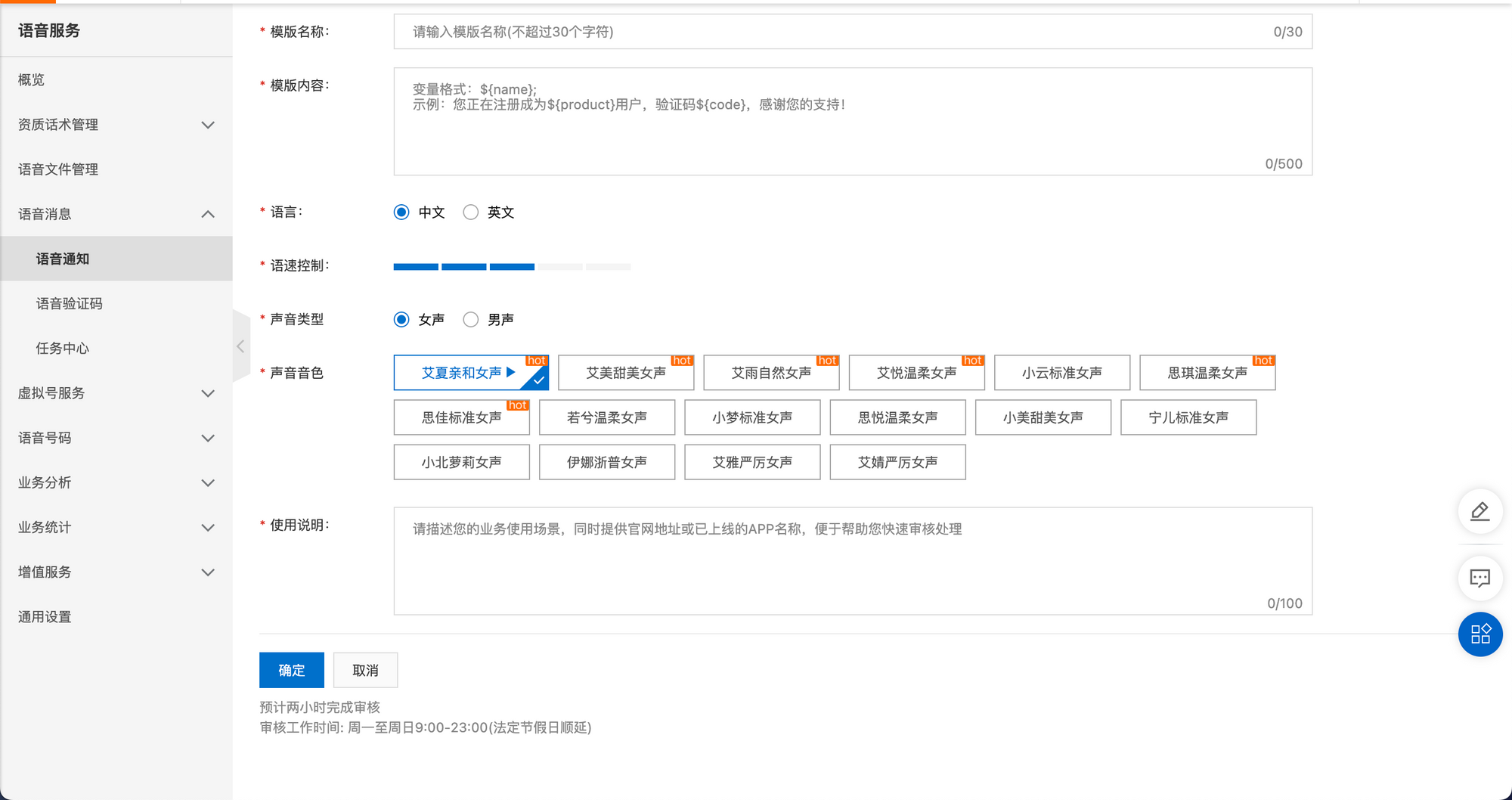The height and width of the screenshot is (800, 1512).
Task: Click the 取消 cancel button
Action: (365, 670)
